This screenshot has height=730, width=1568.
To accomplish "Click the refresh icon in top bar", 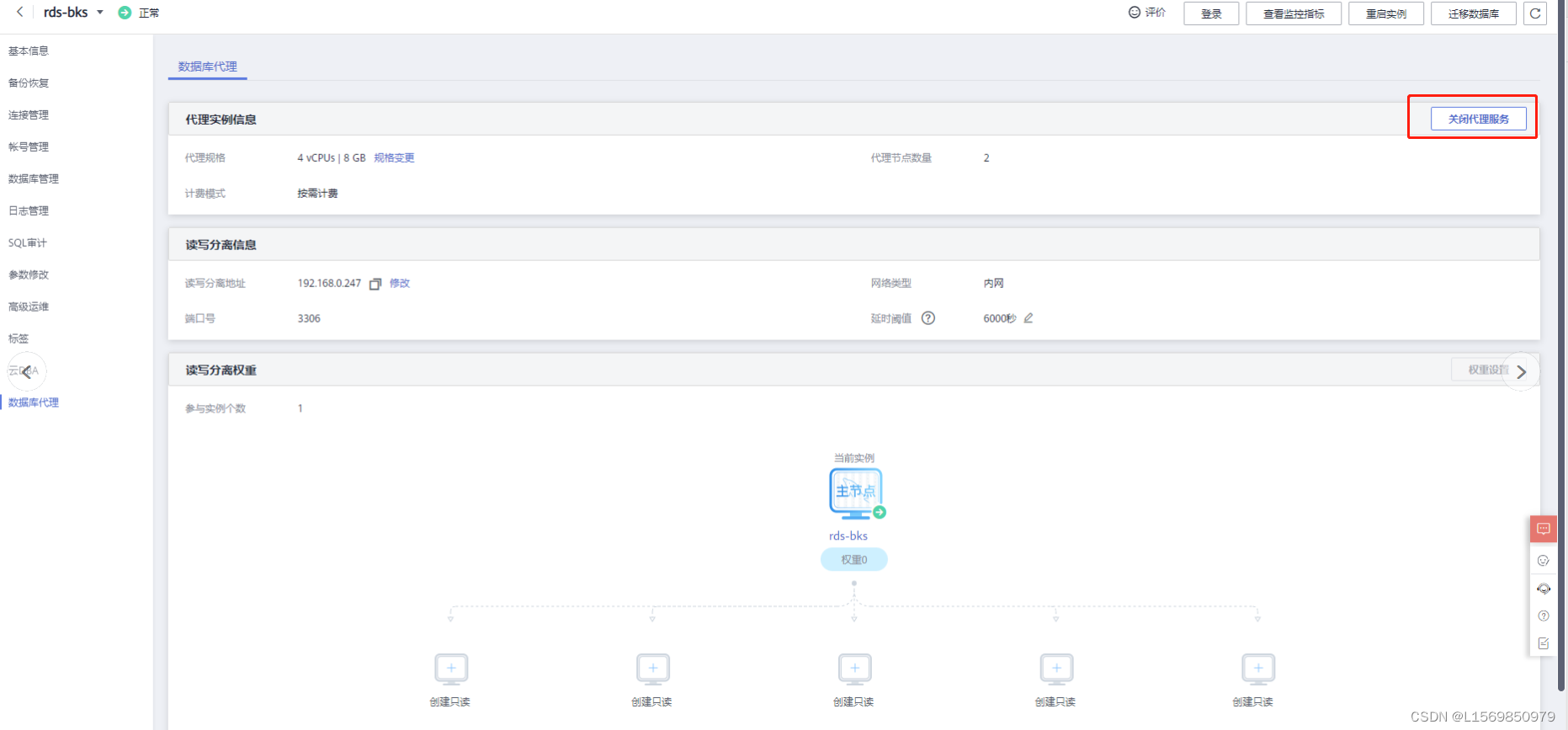I will coord(1534,13).
